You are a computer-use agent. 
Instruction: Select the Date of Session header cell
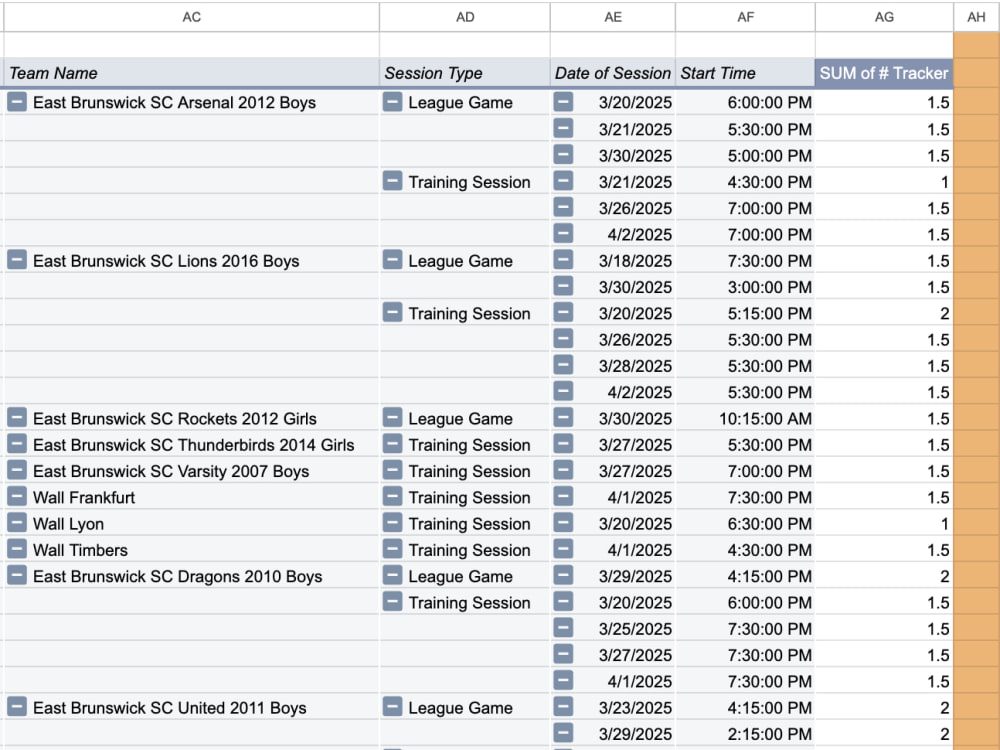613,73
